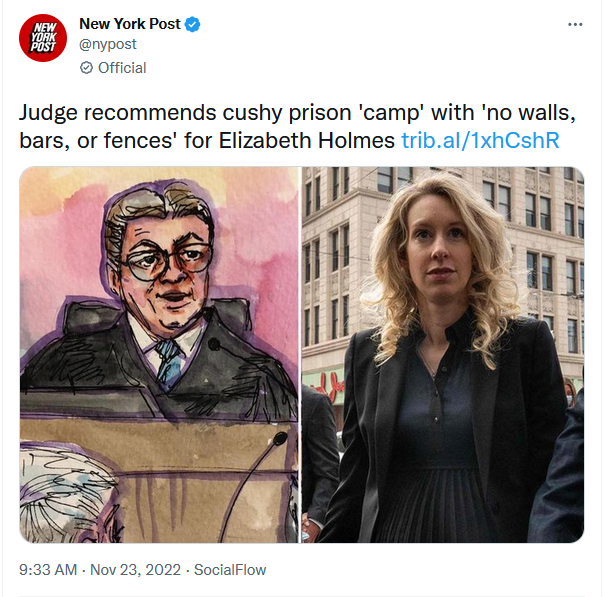Click the words Elizabeth Holmes in tweet

coord(307,140)
